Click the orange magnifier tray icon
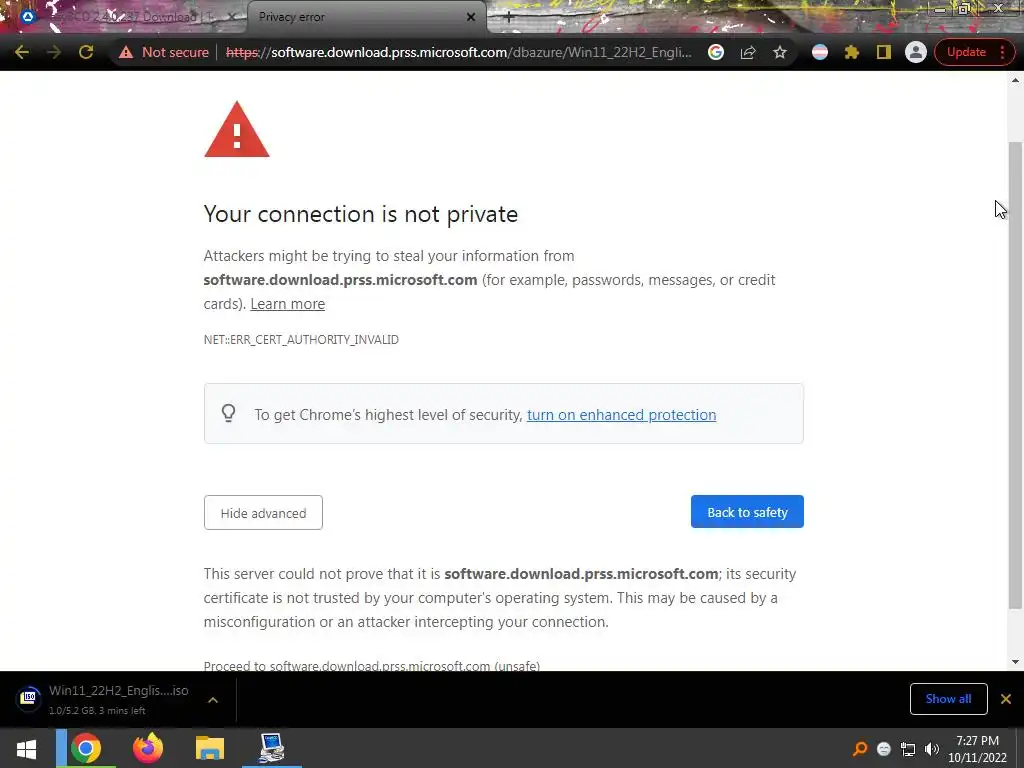Viewport: 1024px width, 768px height. pyautogui.click(x=860, y=749)
